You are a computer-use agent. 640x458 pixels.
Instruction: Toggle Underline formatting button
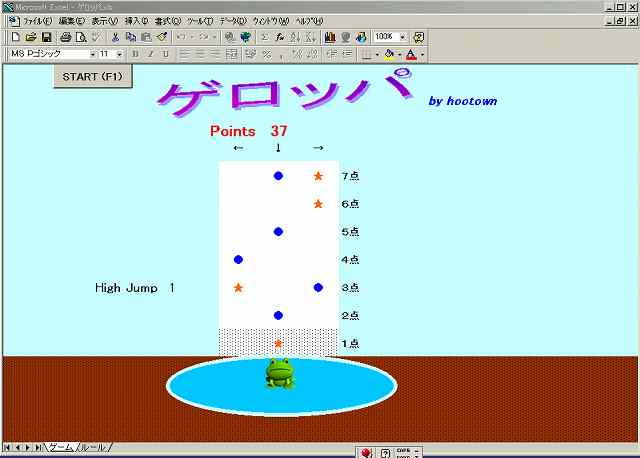click(165, 54)
